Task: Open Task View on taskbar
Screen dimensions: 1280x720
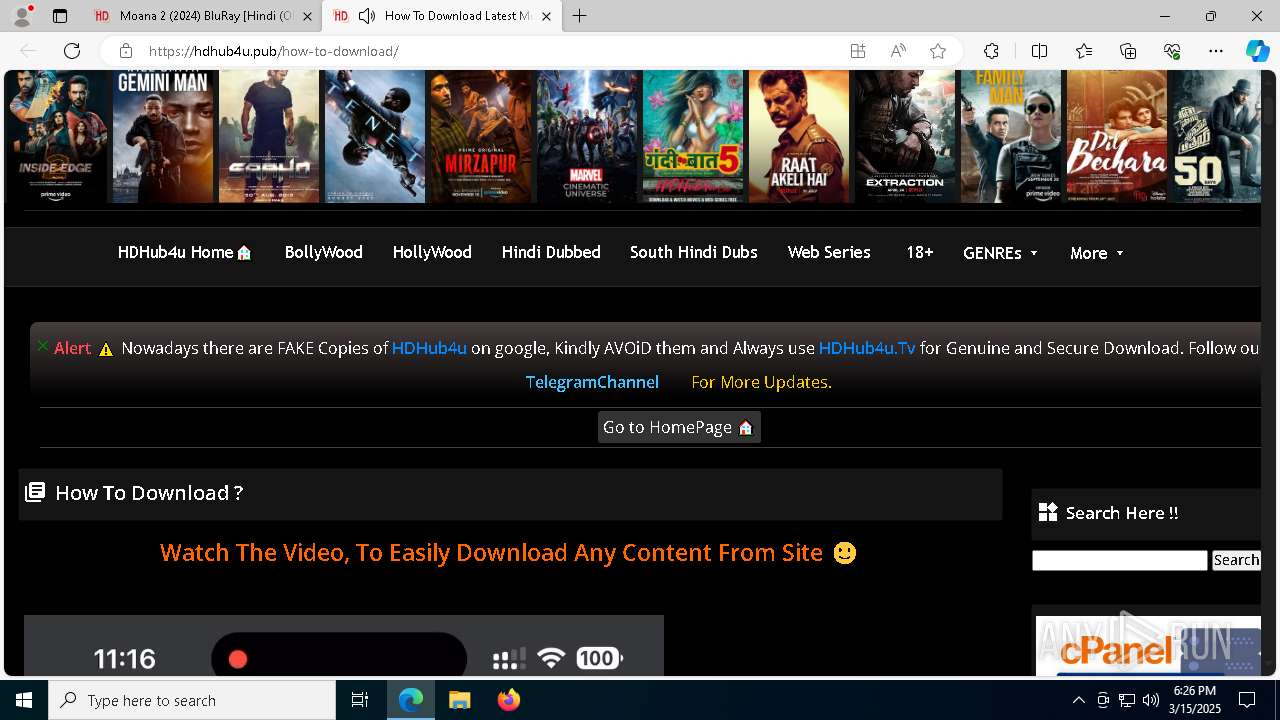Action: [x=360, y=700]
